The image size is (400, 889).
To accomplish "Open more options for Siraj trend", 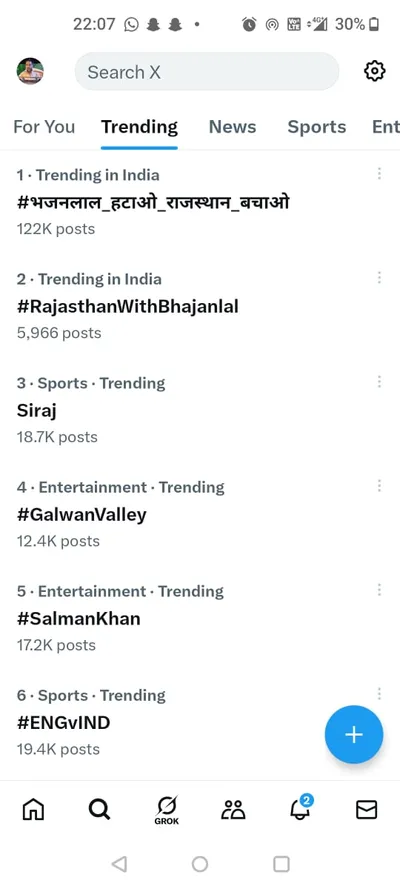I will pyautogui.click(x=379, y=382).
